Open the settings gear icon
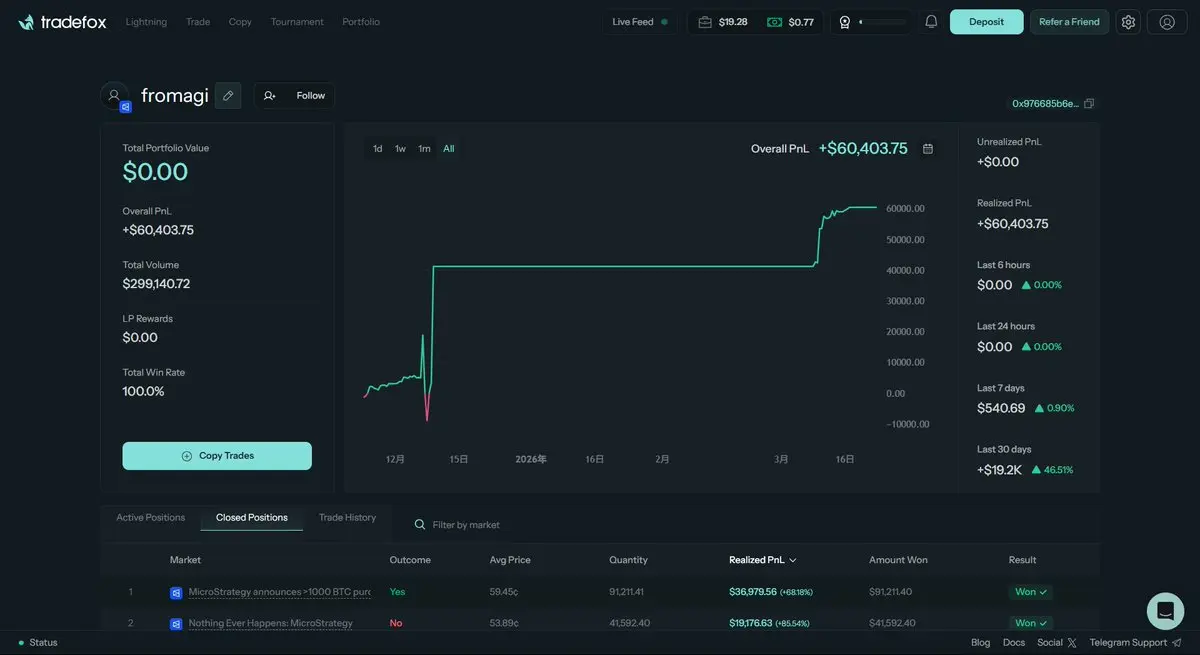The image size is (1200, 655). click(x=1128, y=22)
